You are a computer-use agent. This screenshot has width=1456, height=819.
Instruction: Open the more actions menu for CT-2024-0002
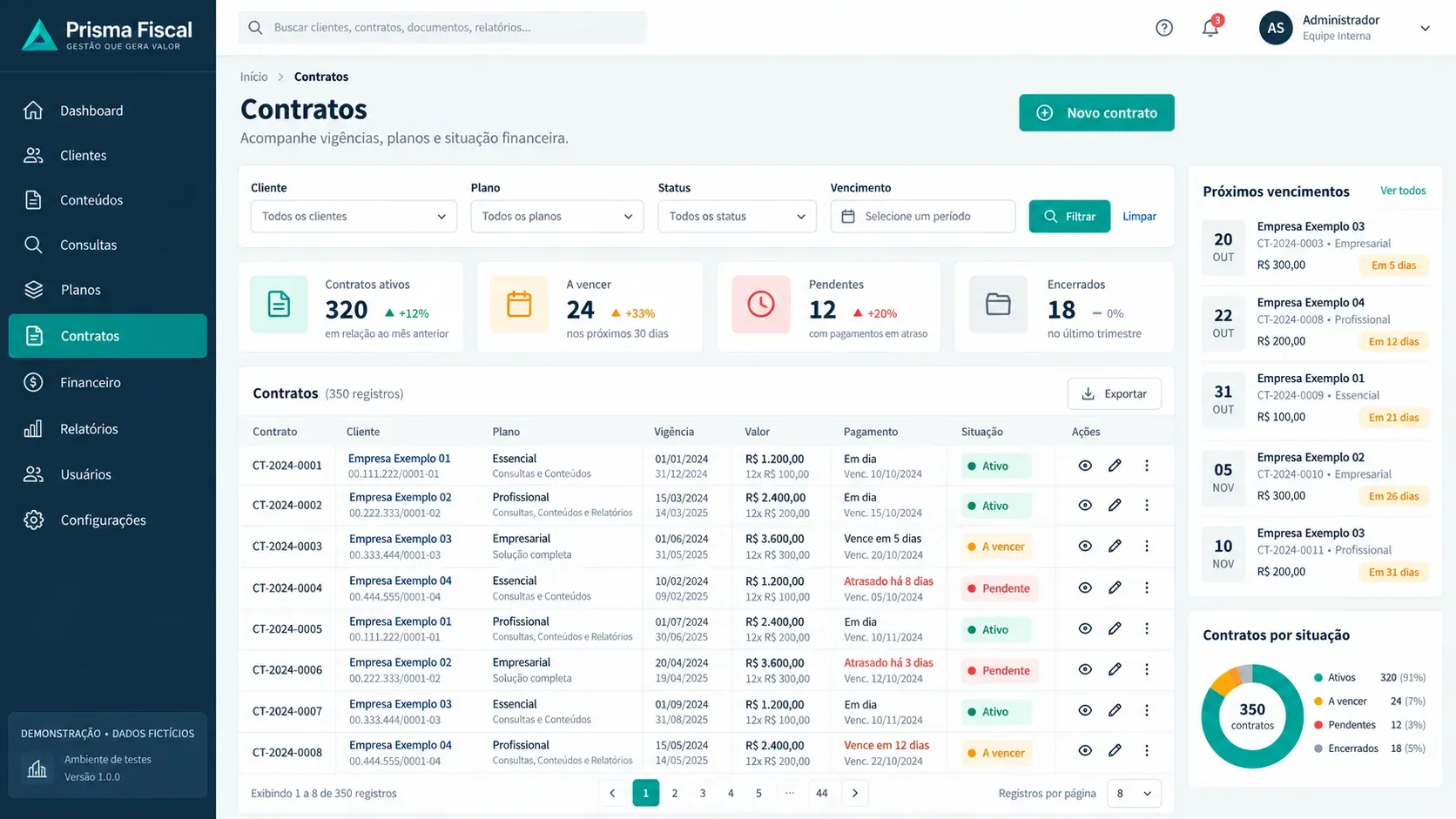[1147, 506]
